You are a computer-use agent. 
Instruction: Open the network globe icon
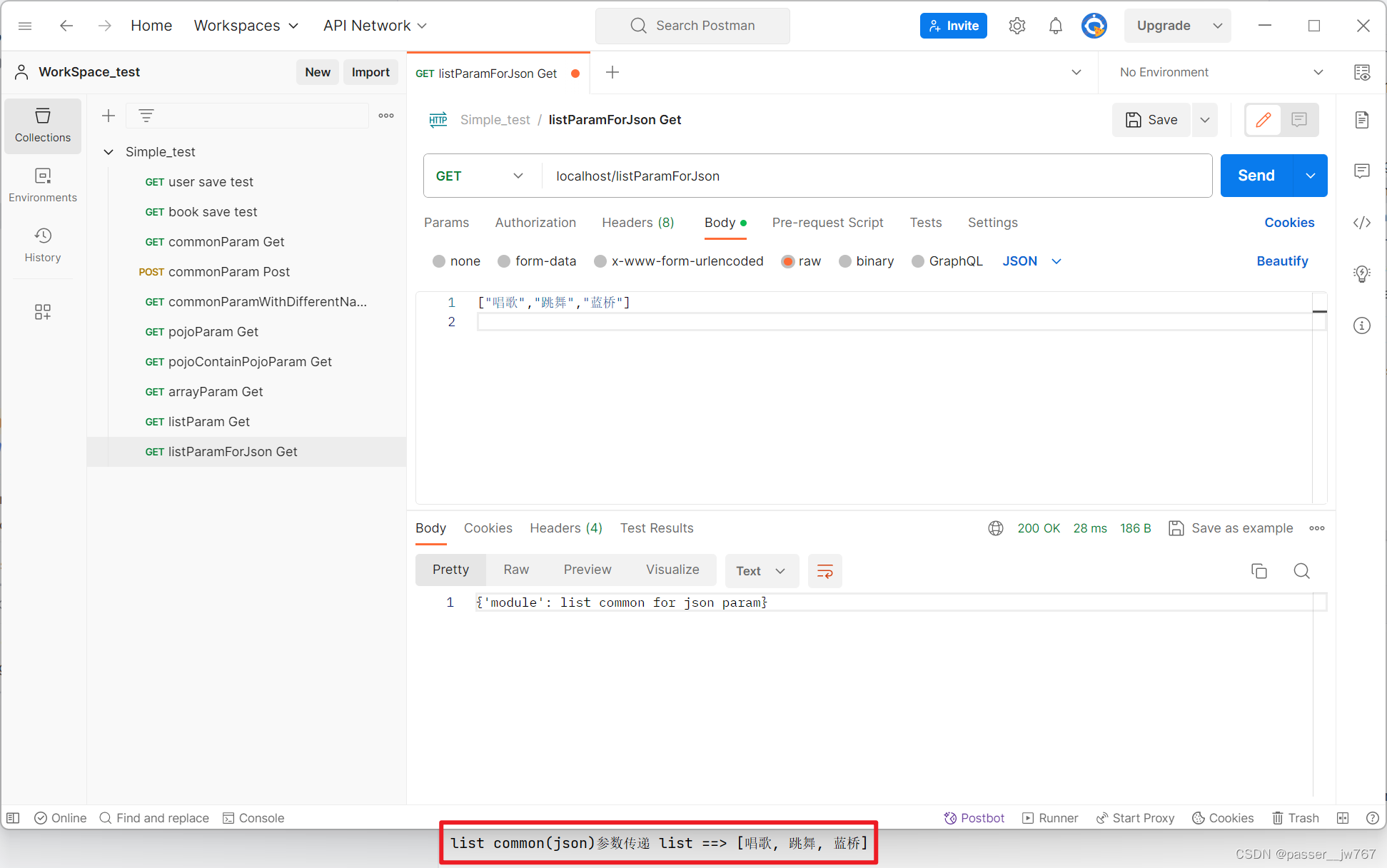(x=996, y=528)
